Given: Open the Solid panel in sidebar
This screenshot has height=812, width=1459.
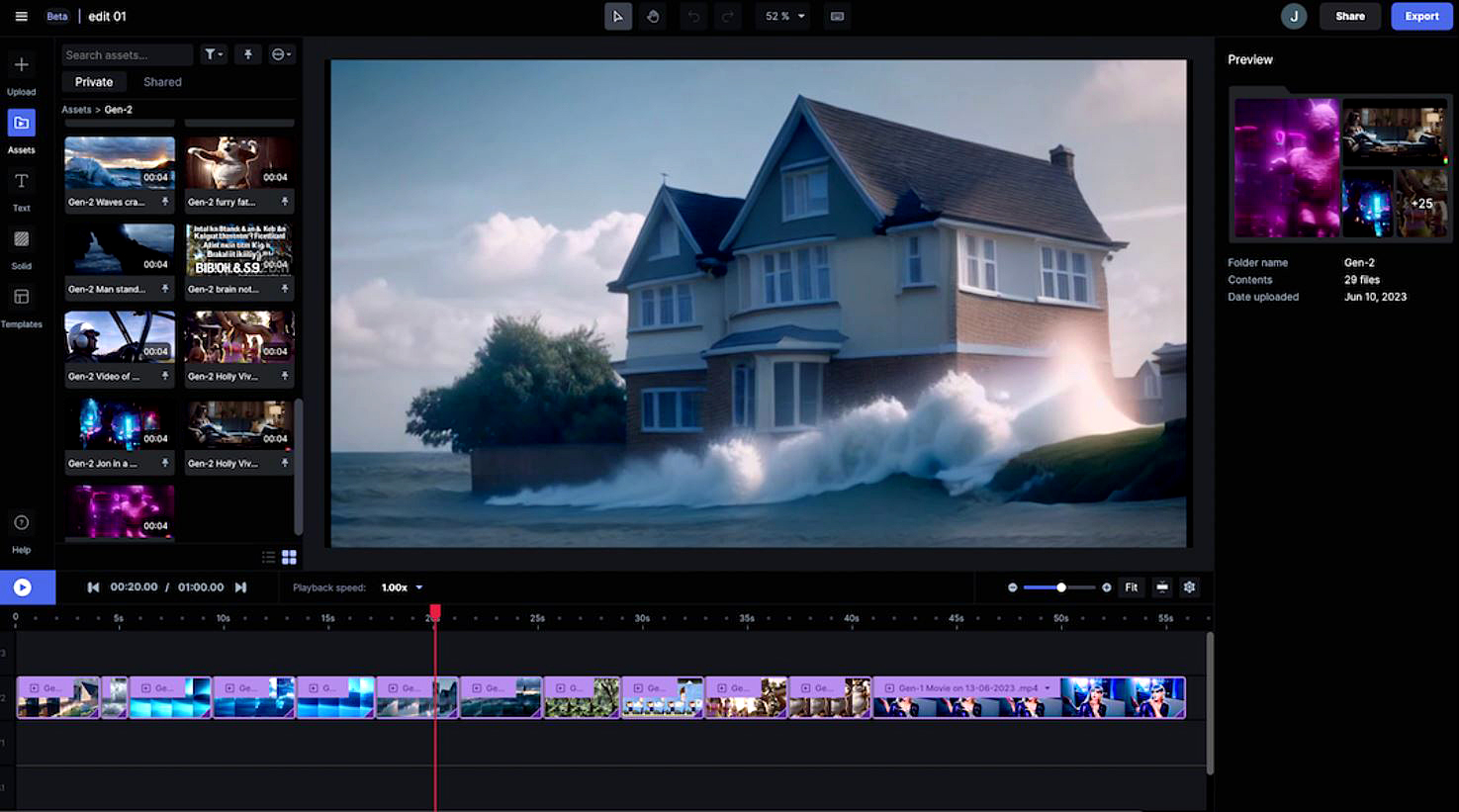Looking at the screenshot, I should [21, 247].
